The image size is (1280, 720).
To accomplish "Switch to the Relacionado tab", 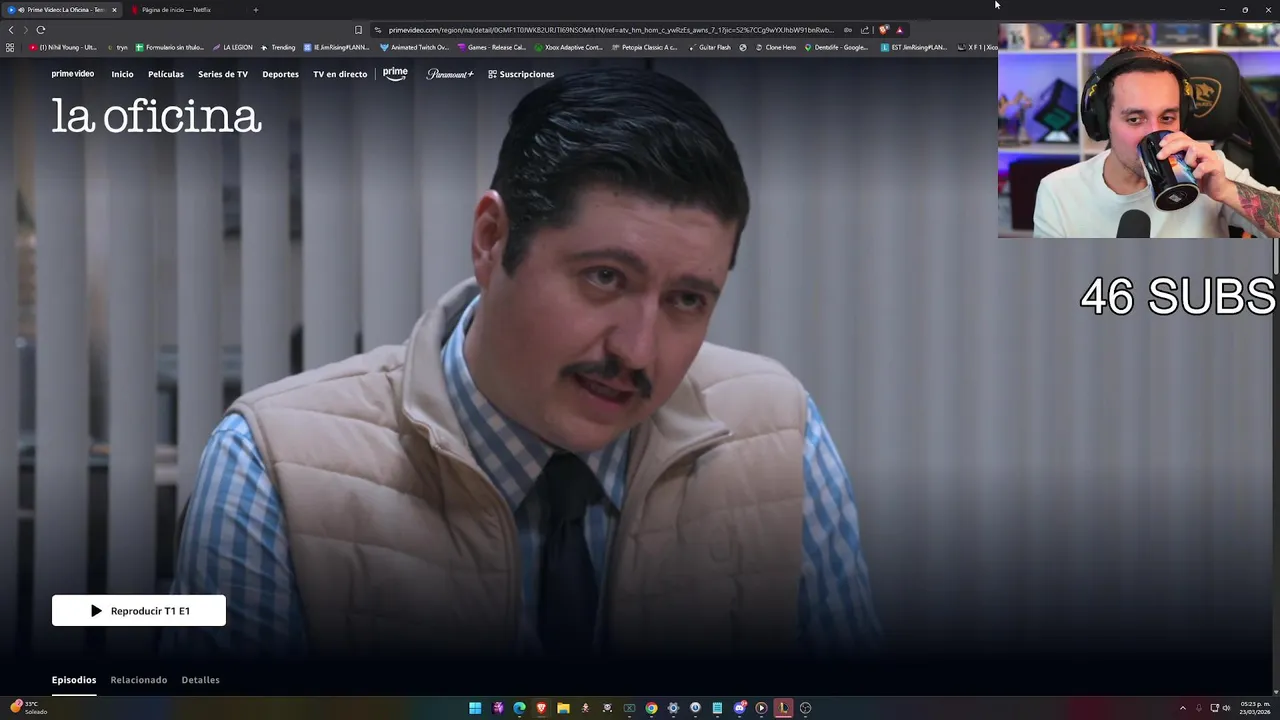I will pyautogui.click(x=139, y=680).
